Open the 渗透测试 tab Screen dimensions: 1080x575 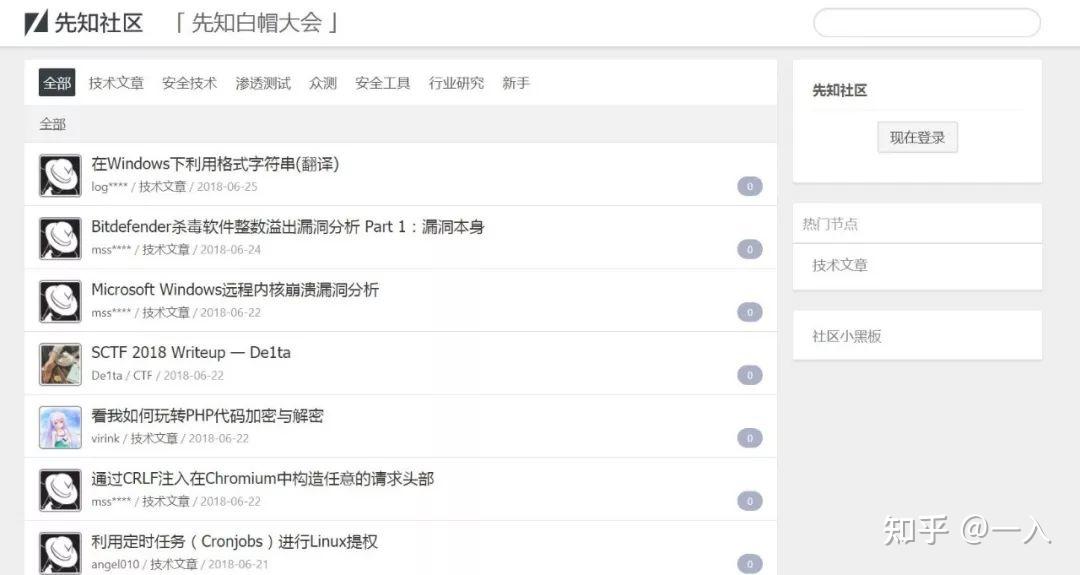263,83
